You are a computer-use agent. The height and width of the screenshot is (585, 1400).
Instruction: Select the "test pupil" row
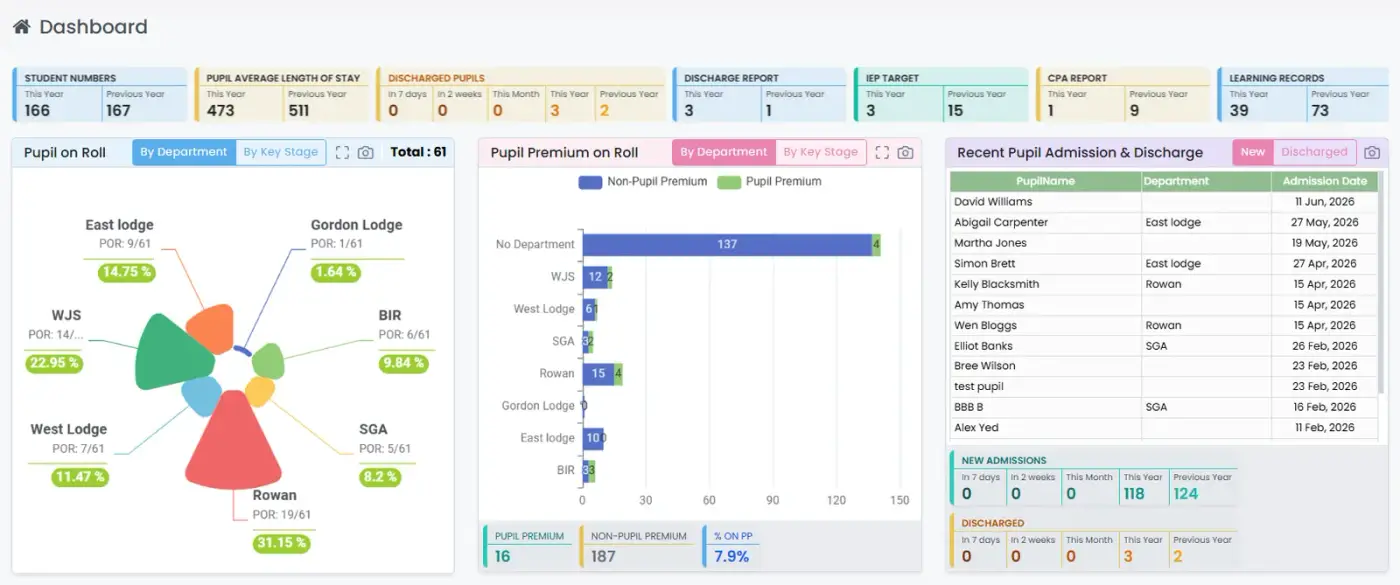click(x=1163, y=387)
